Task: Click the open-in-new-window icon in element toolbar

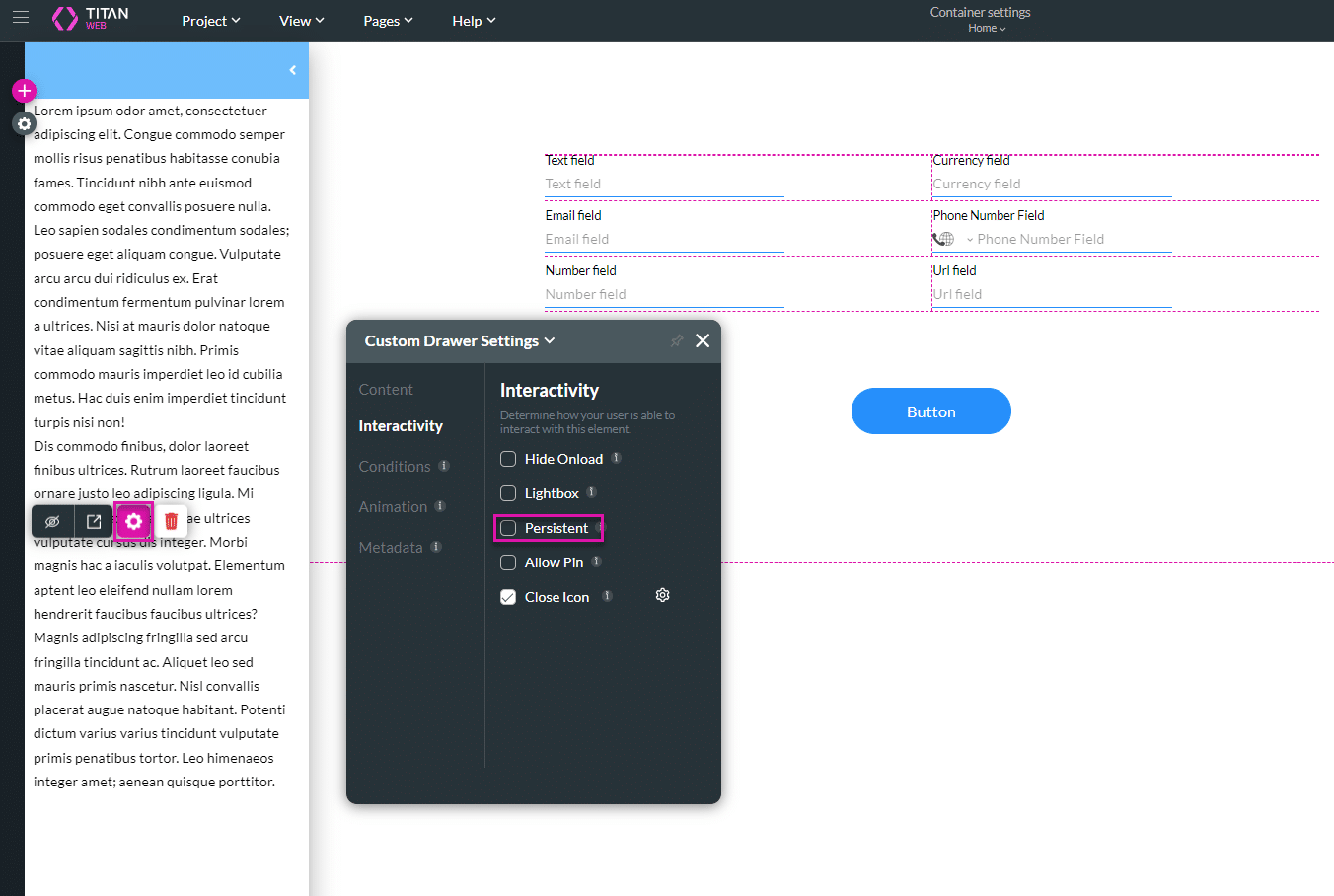Action: (x=94, y=521)
